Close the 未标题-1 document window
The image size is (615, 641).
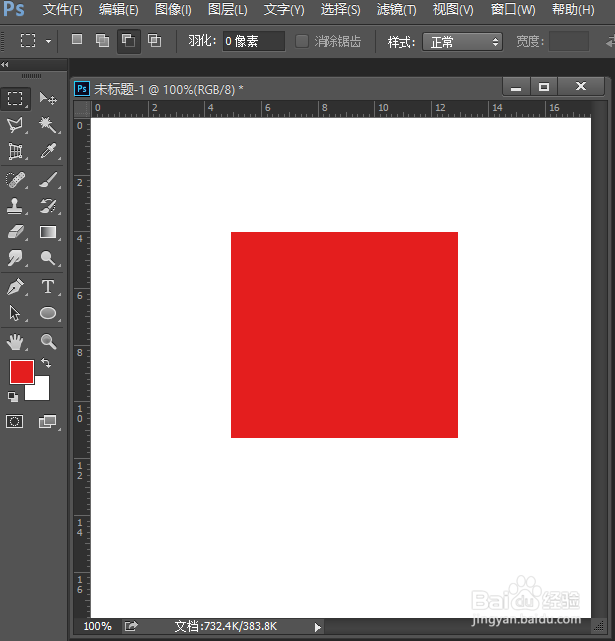[581, 87]
